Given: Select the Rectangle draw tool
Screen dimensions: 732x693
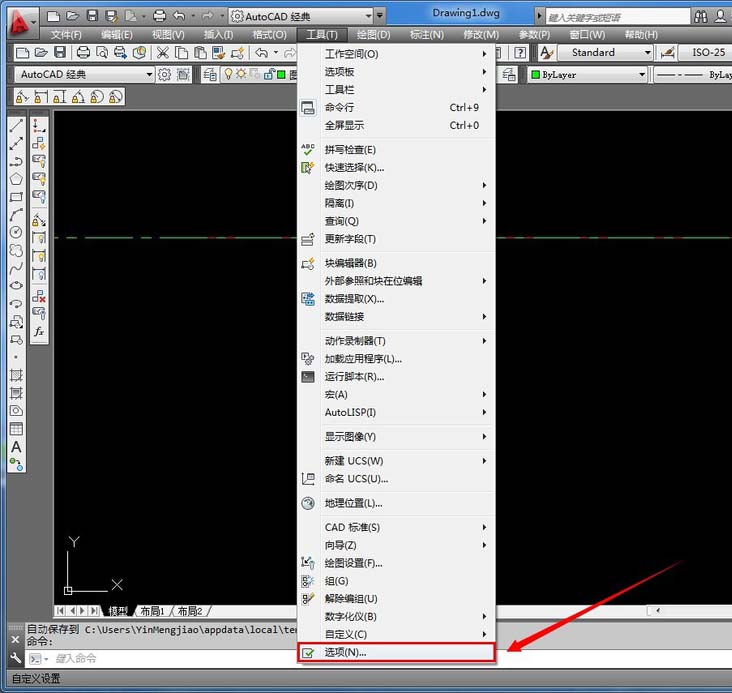Looking at the screenshot, I should pos(16,197).
